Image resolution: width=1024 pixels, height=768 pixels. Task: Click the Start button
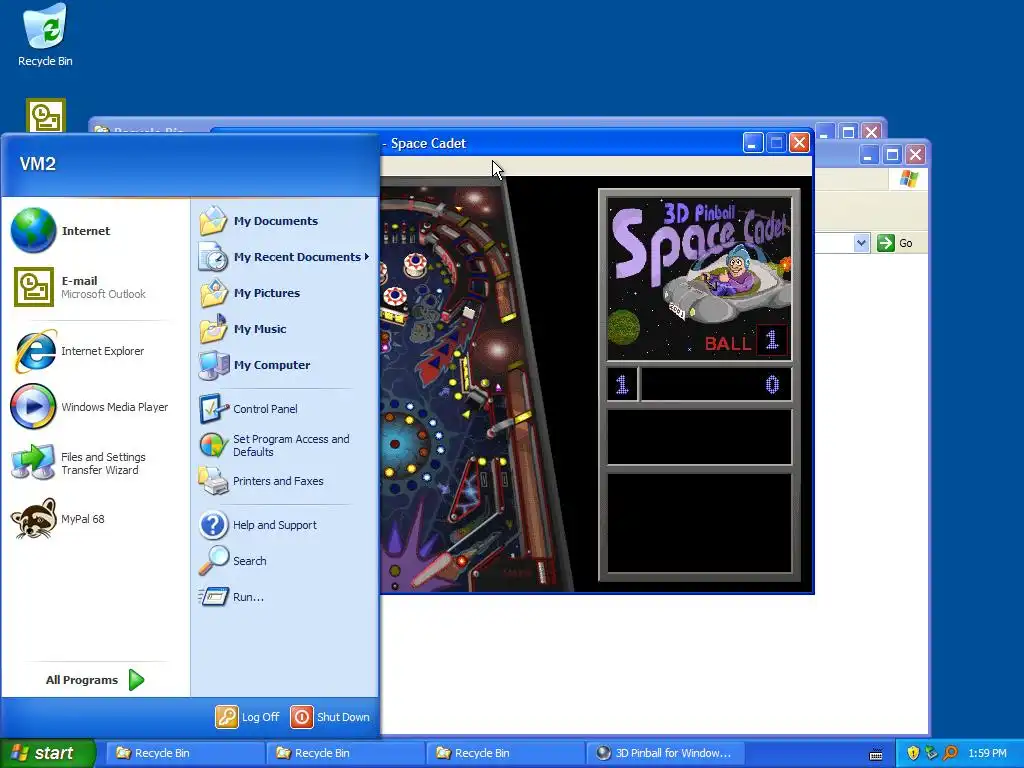(x=48, y=753)
